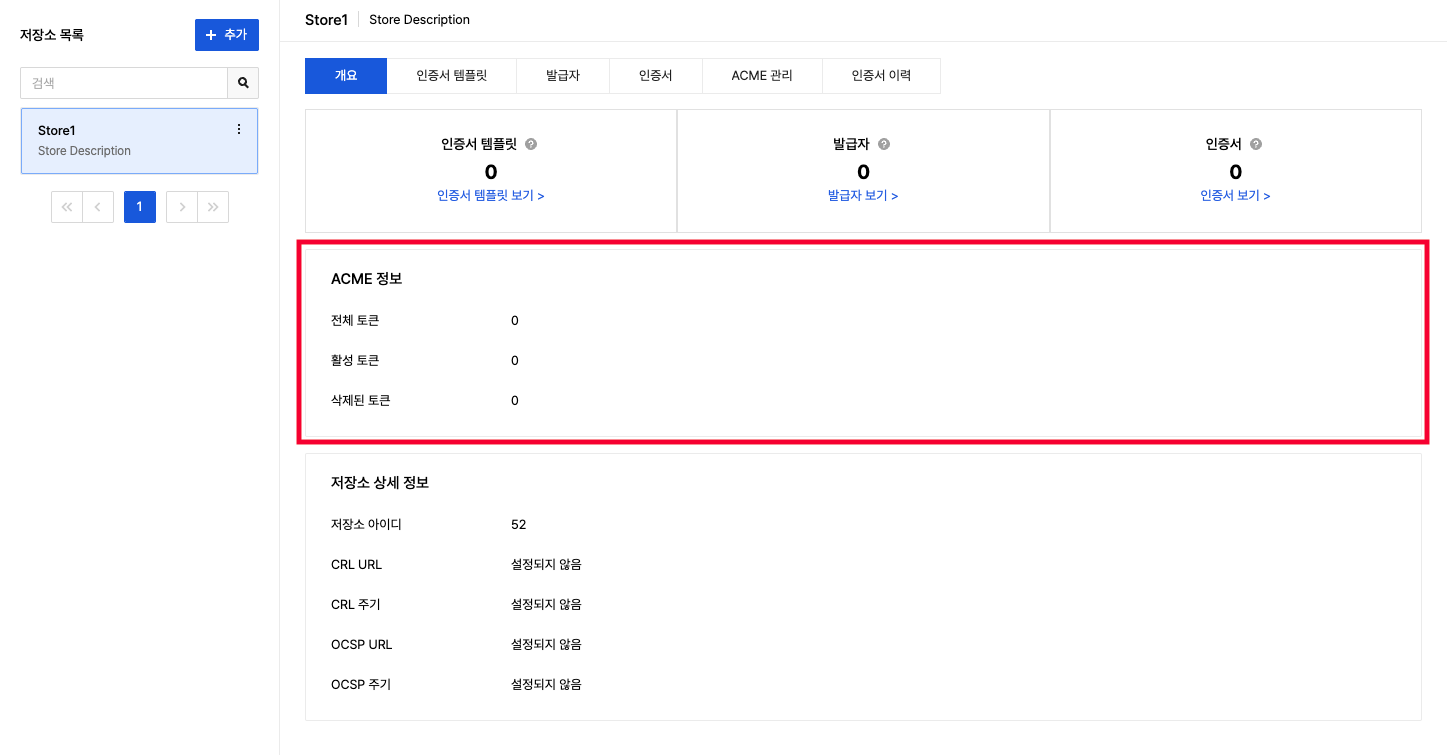Screen dimensions: 1447x755
Task: Select the 개요 tab
Action: point(346,76)
